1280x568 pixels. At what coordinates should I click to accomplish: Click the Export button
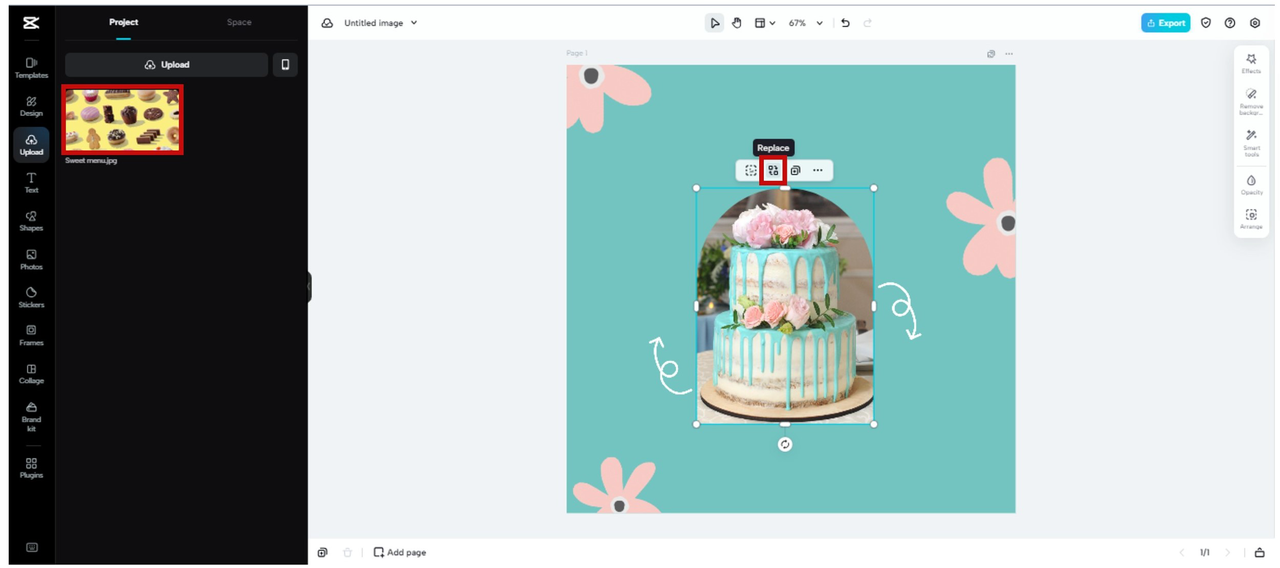(x=1166, y=23)
